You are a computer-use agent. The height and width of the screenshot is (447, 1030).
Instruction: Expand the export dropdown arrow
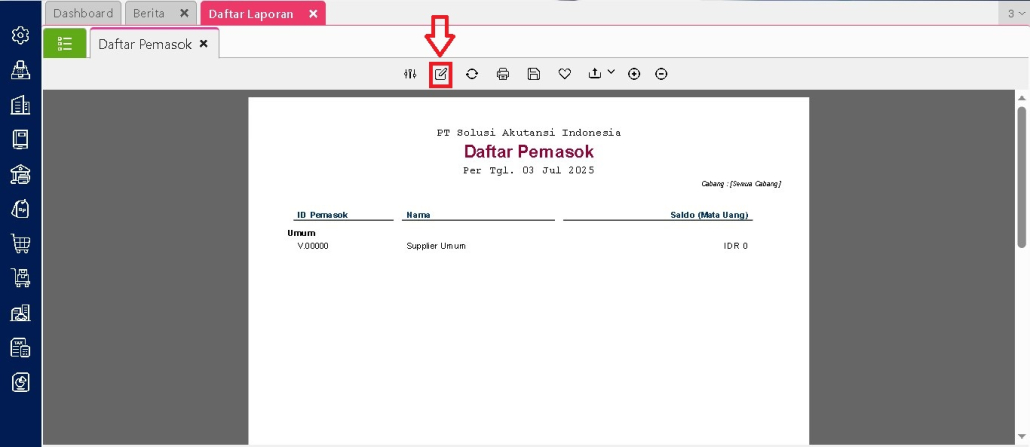click(611, 72)
